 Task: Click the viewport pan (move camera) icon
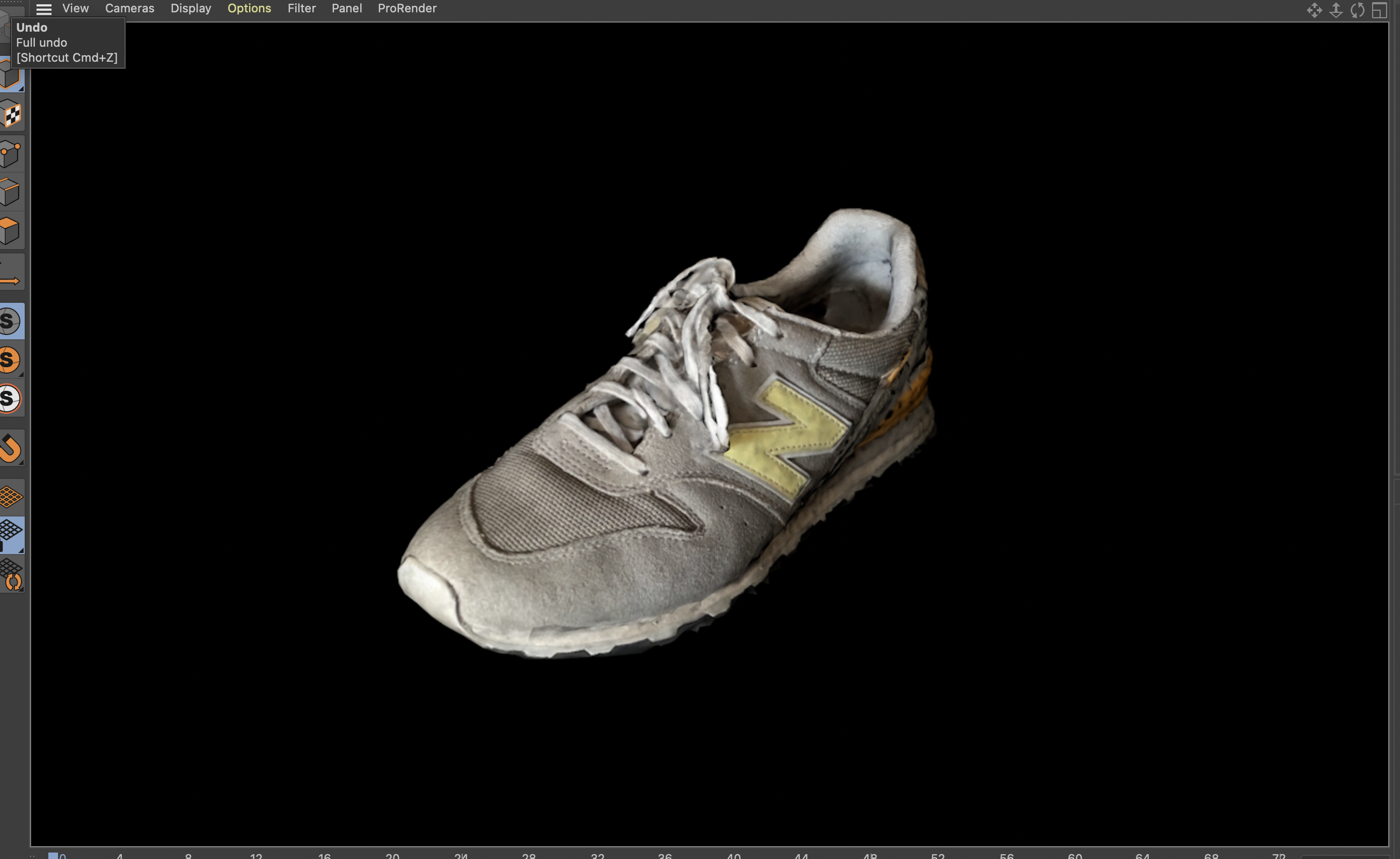[1314, 10]
